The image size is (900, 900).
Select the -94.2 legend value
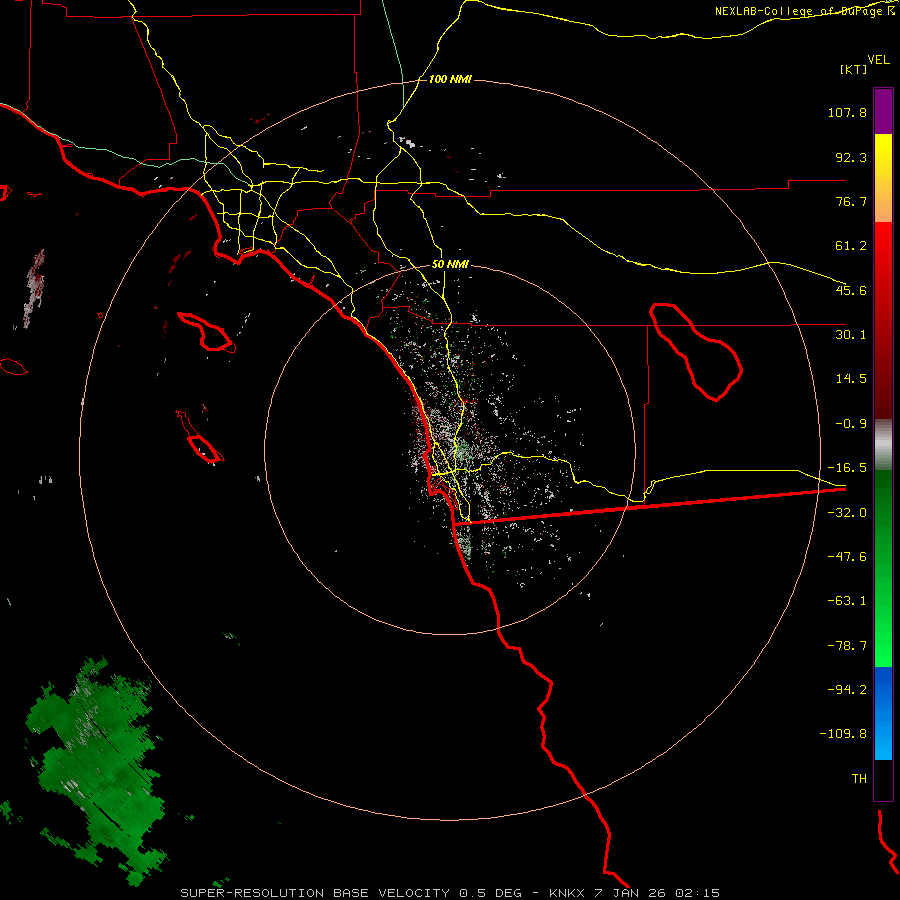tap(847, 690)
